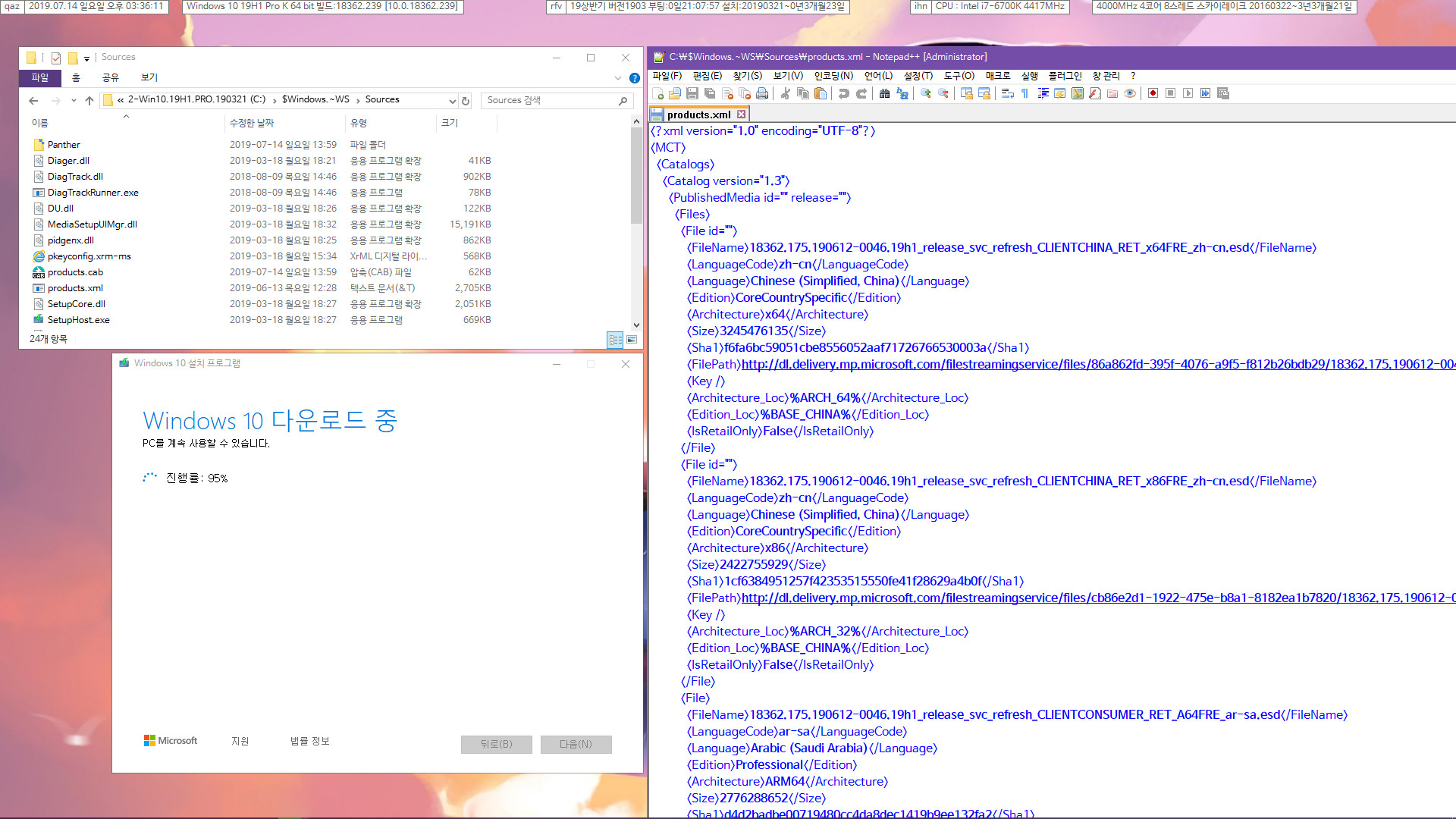Click Print icon in Notepad++ toolbar
Image resolution: width=1456 pixels, height=819 pixels.
click(x=762, y=93)
